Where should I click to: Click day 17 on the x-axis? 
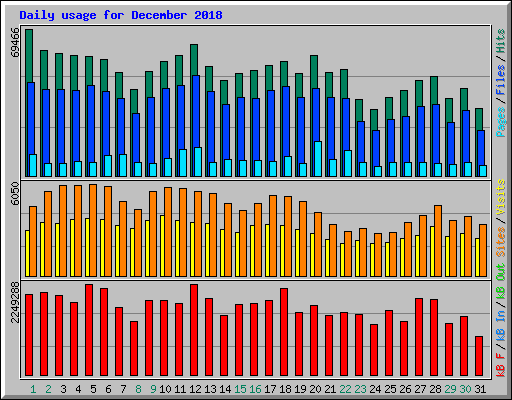pyautogui.click(x=270, y=389)
